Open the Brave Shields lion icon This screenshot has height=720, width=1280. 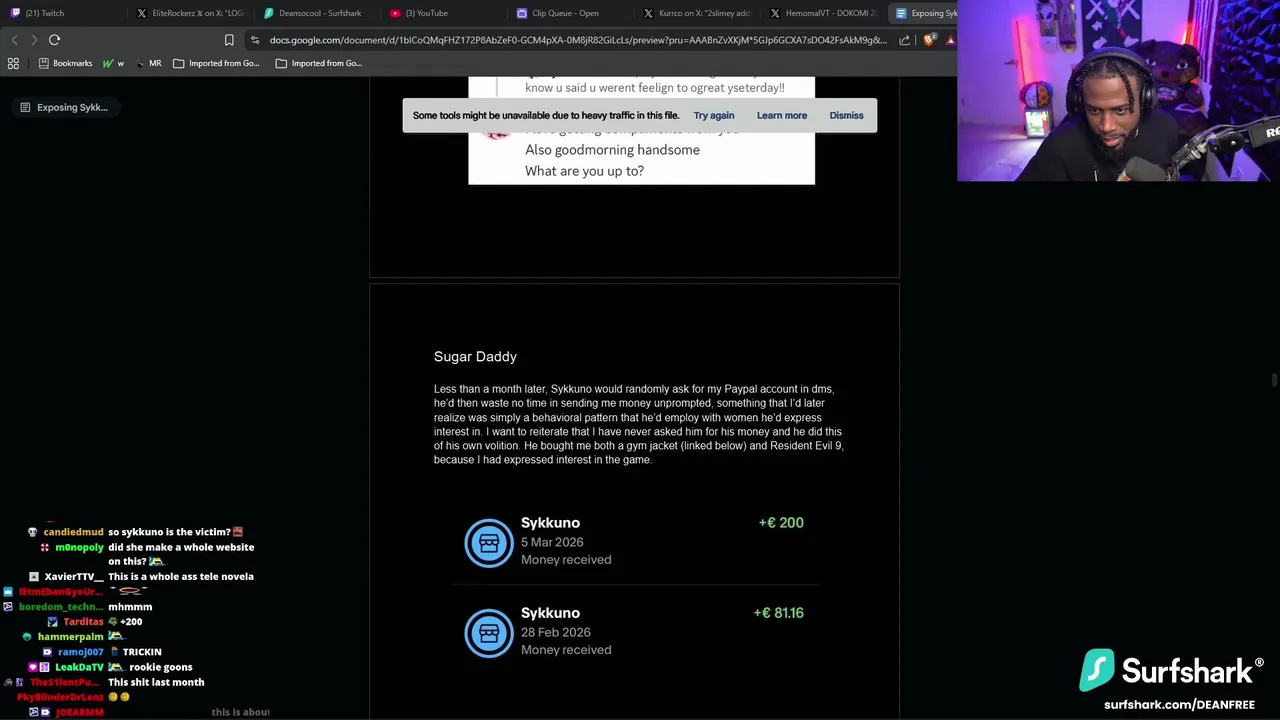[930, 40]
